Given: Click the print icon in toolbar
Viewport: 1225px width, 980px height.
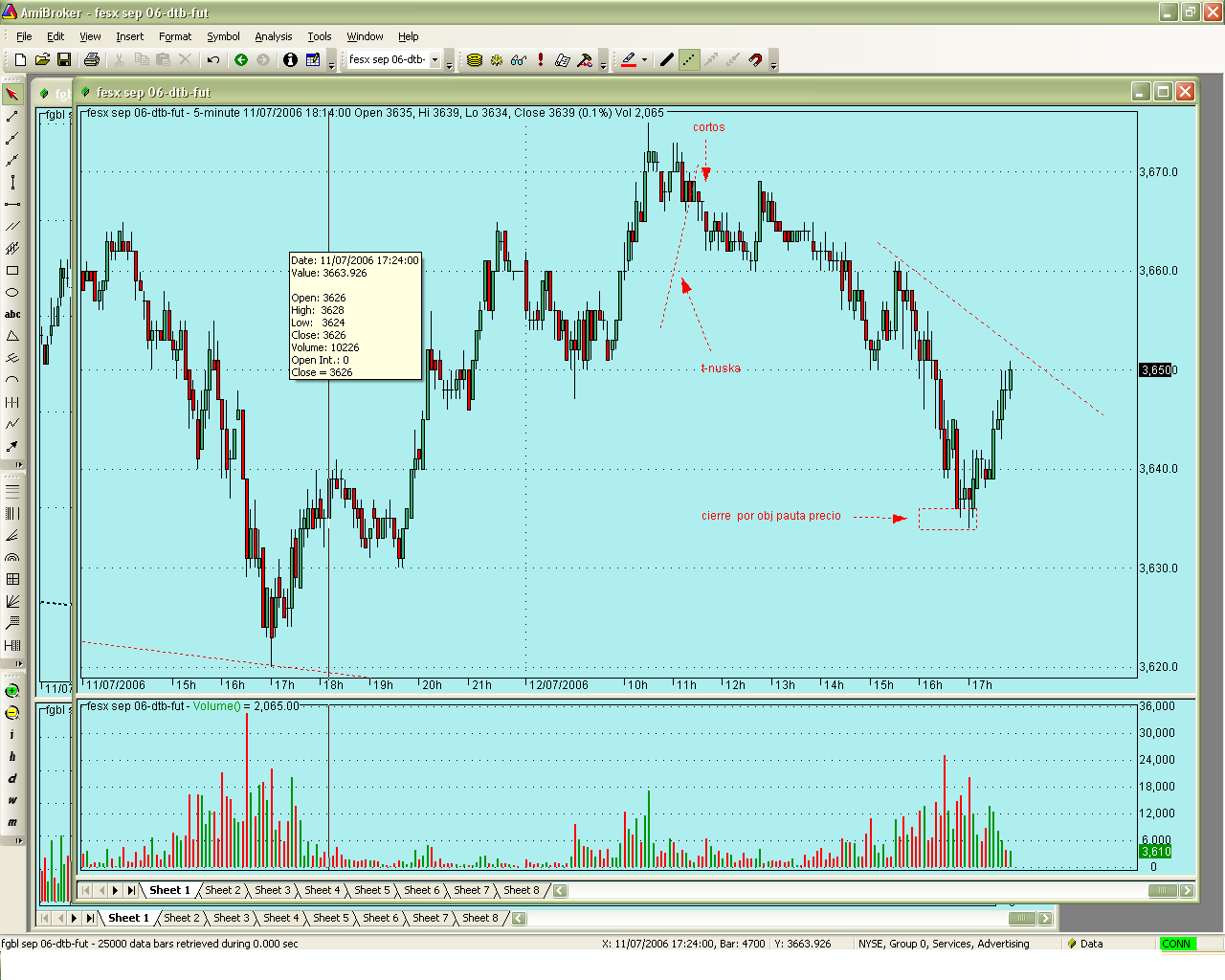Looking at the screenshot, I should [92, 59].
